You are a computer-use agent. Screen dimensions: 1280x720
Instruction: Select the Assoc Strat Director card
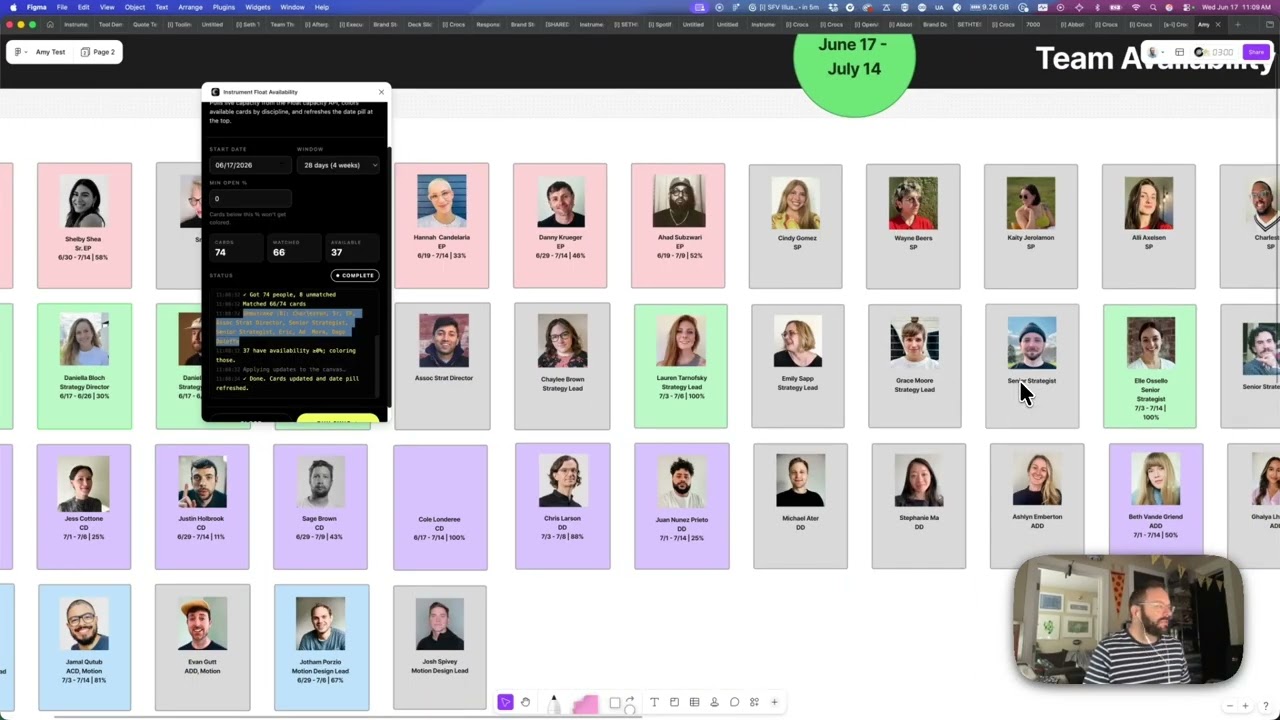(x=442, y=367)
